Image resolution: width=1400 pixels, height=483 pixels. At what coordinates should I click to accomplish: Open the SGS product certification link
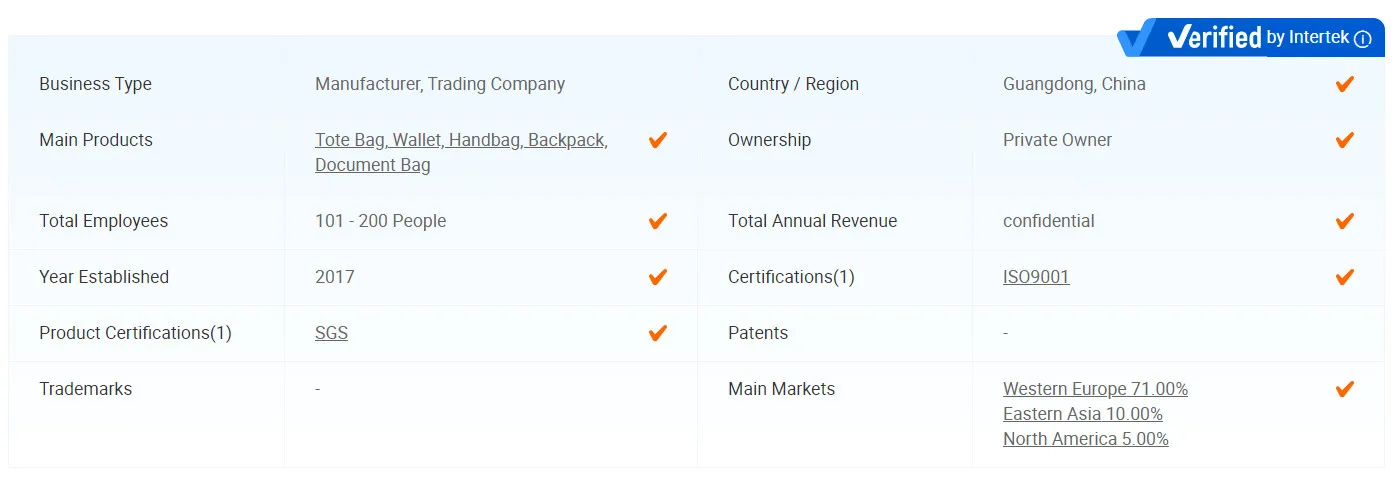331,333
